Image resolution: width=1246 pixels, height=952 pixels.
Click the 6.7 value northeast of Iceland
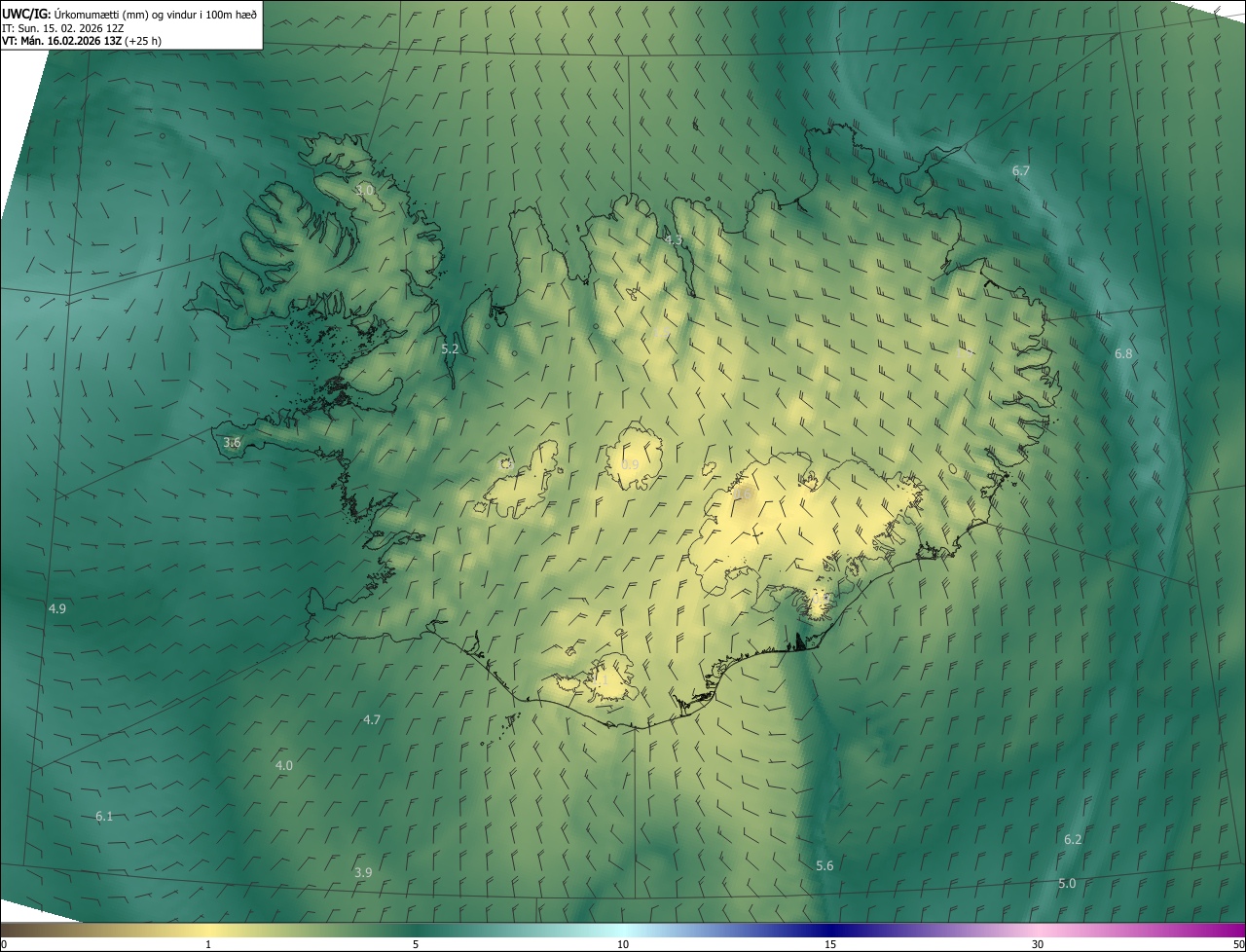pyautogui.click(x=1020, y=170)
